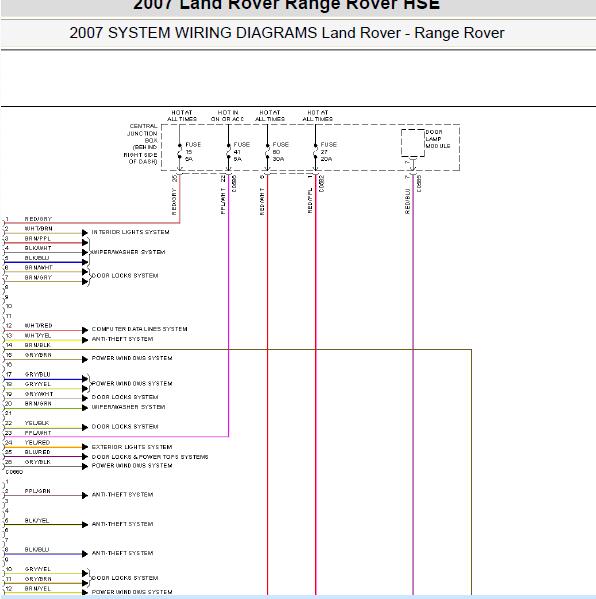596x599 pixels.
Task: Click WIPER/WASHER SYSTEM beside BRN/GRN wire
Action: pyautogui.click(x=128, y=407)
